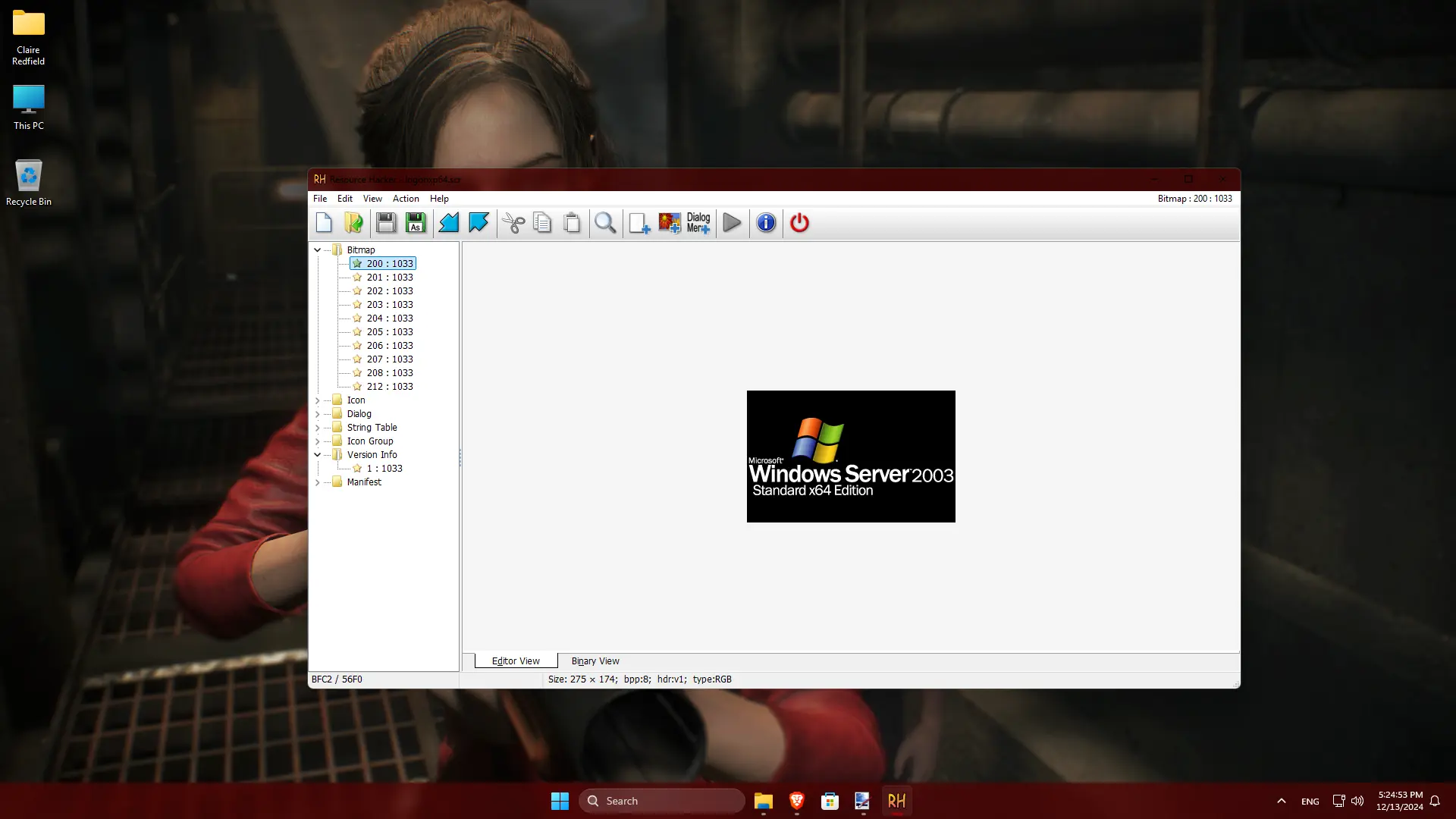
Task: Open the Windows Start menu
Action: point(560,801)
